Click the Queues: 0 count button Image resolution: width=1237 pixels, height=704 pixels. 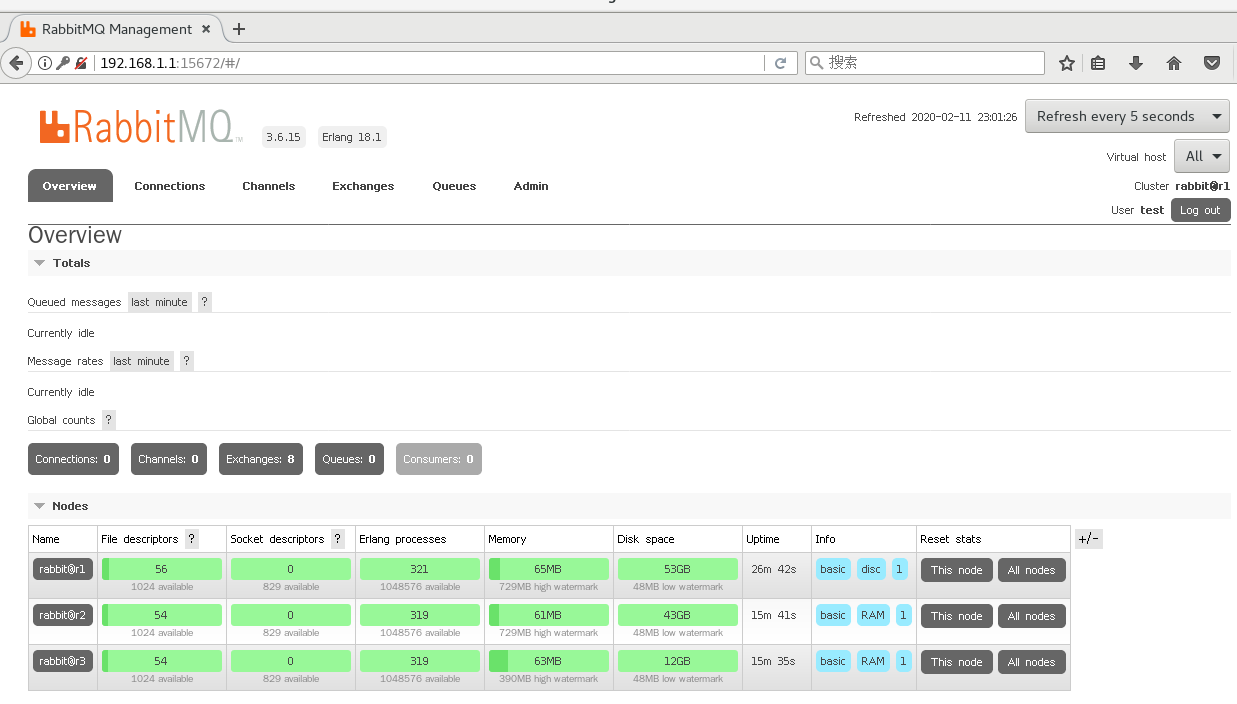pyautogui.click(x=349, y=459)
